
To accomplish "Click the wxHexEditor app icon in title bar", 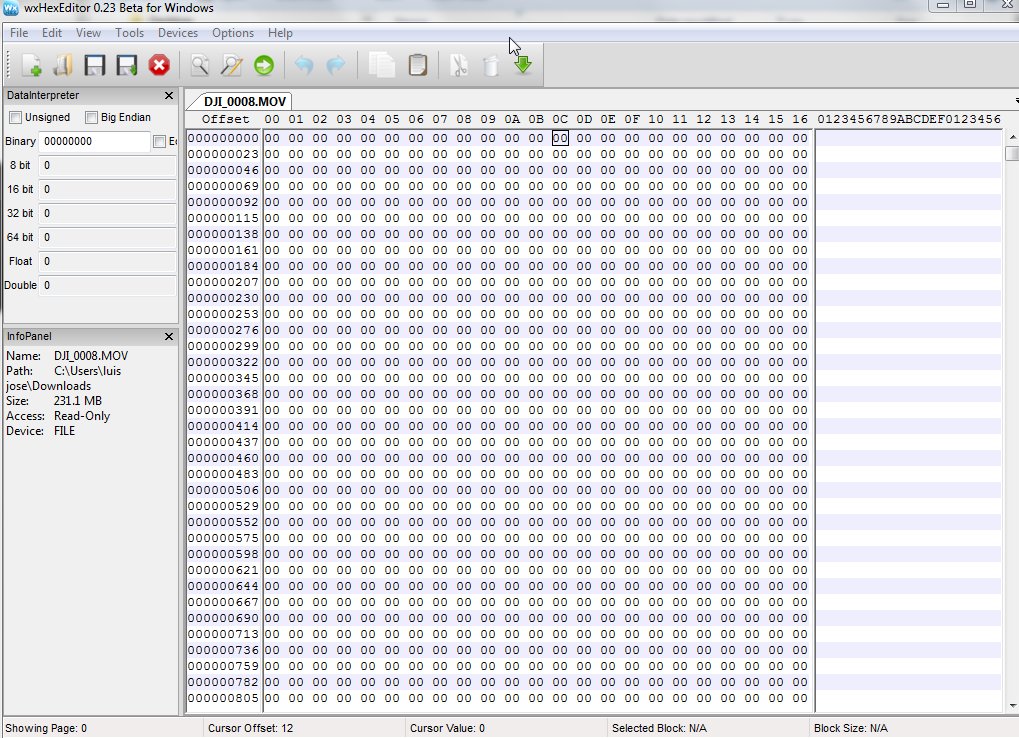I will click(10, 8).
